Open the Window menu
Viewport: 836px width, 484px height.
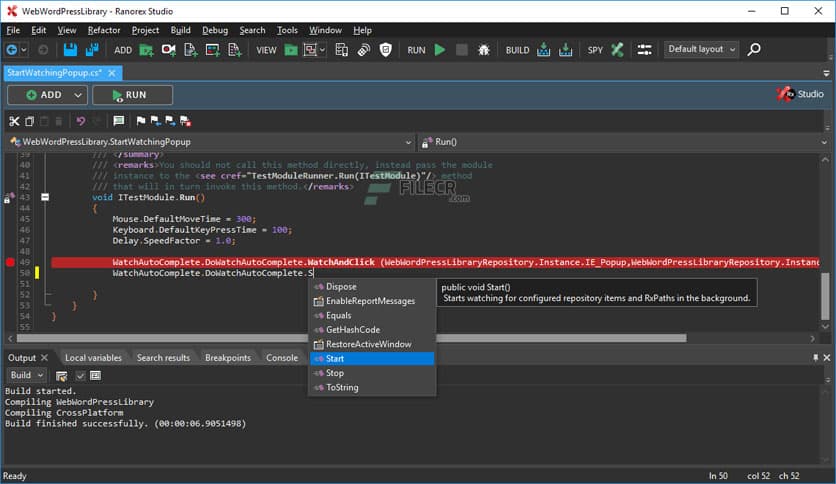[x=325, y=30]
